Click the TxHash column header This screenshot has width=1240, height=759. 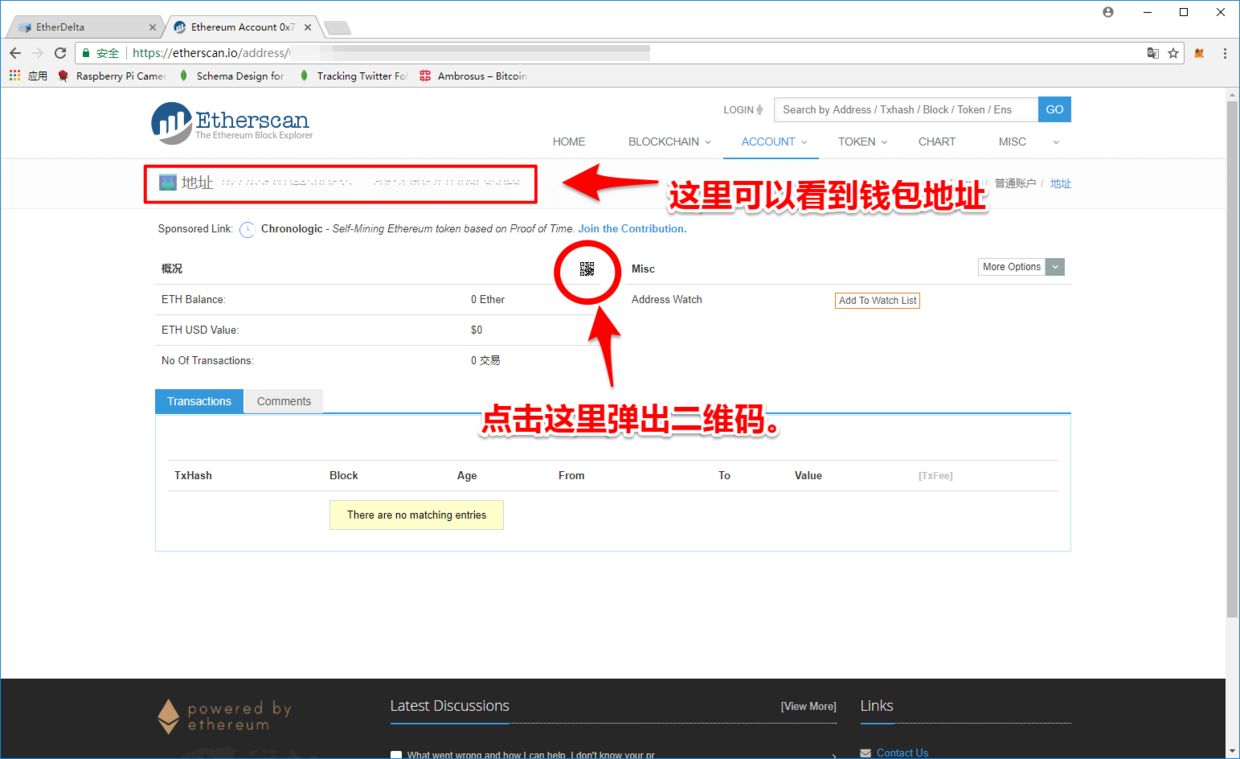click(x=193, y=476)
